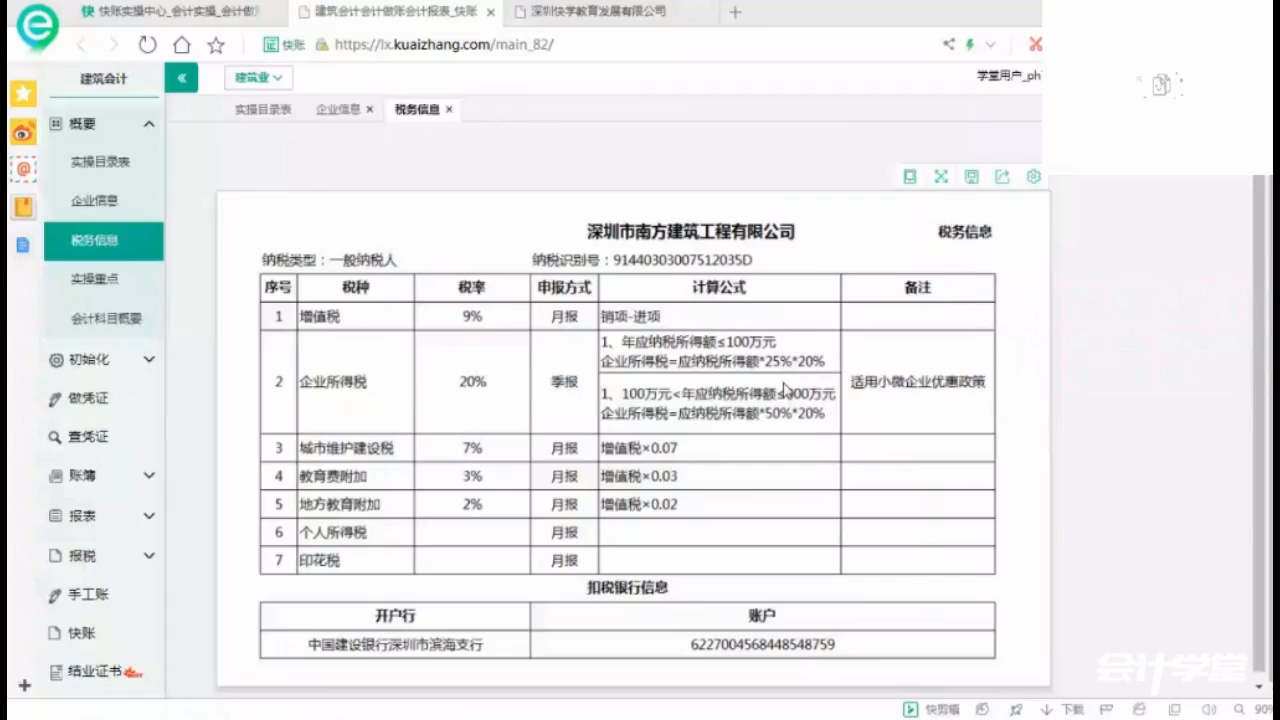Screen dimensions: 1280x720
Task: Open the Weibo sidebar icon
Action: 23,132
